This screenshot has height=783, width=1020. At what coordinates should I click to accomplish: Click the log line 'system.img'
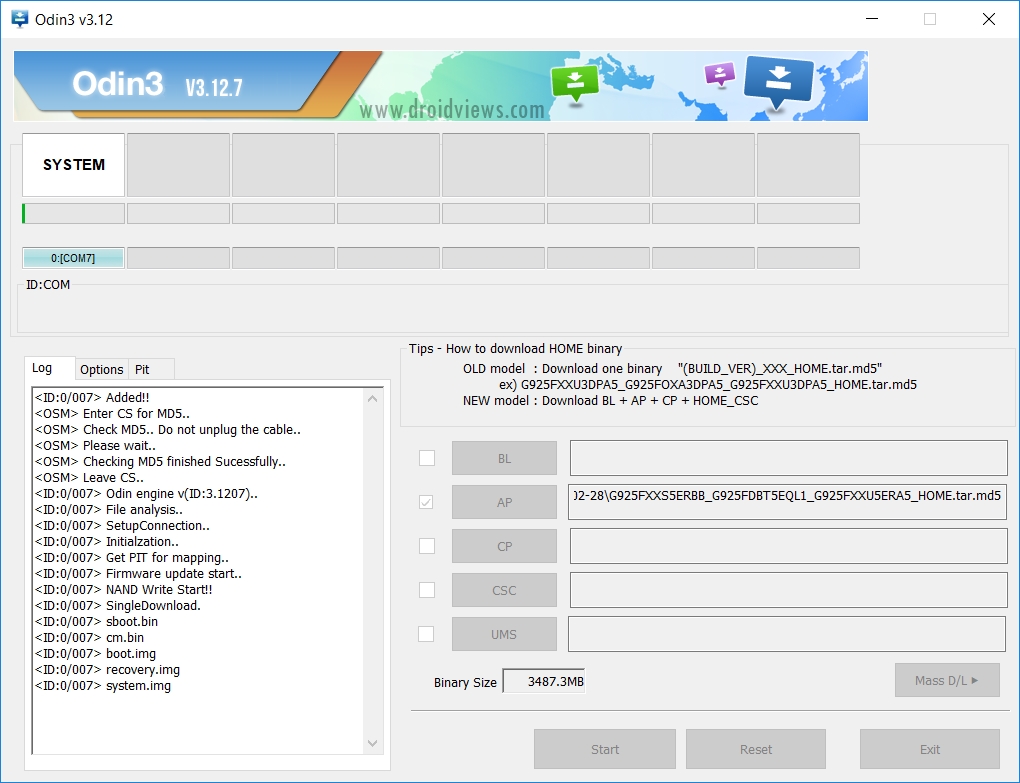(103, 685)
